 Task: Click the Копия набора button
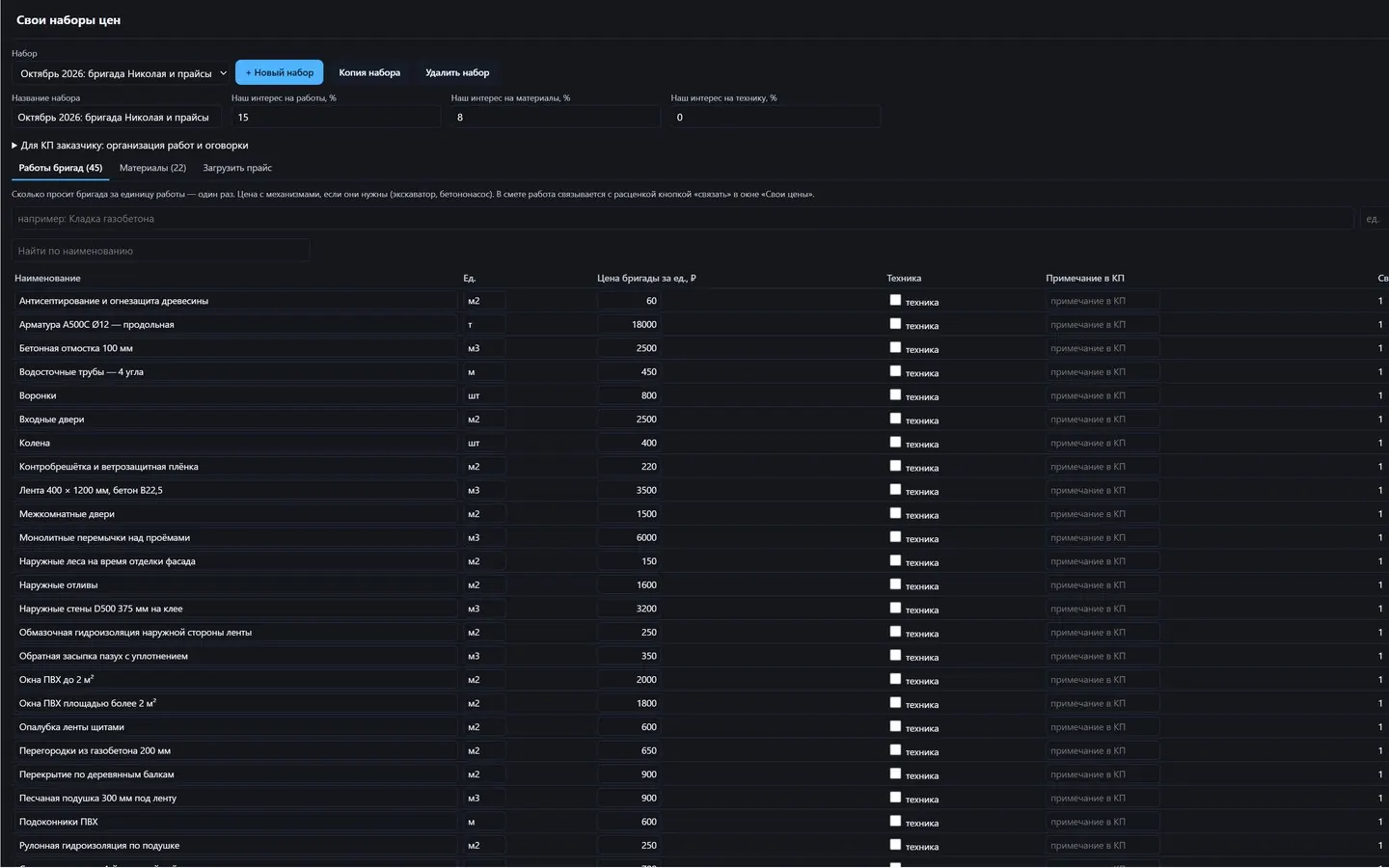pos(369,72)
